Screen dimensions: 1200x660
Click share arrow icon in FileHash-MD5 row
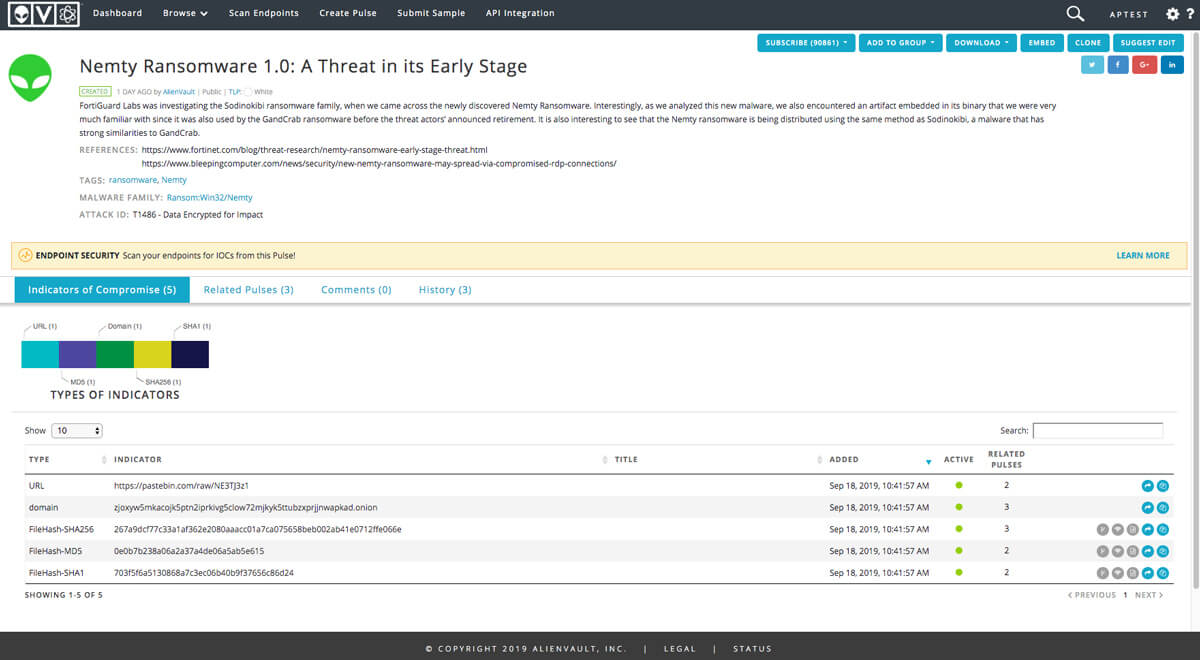[x=1148, y=551]
